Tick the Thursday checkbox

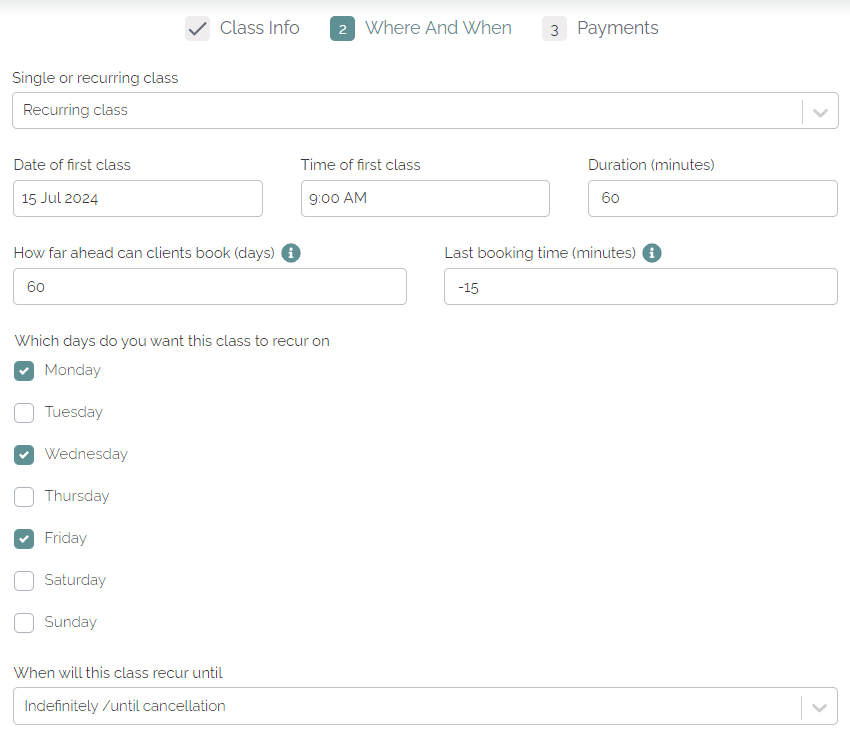24,497
